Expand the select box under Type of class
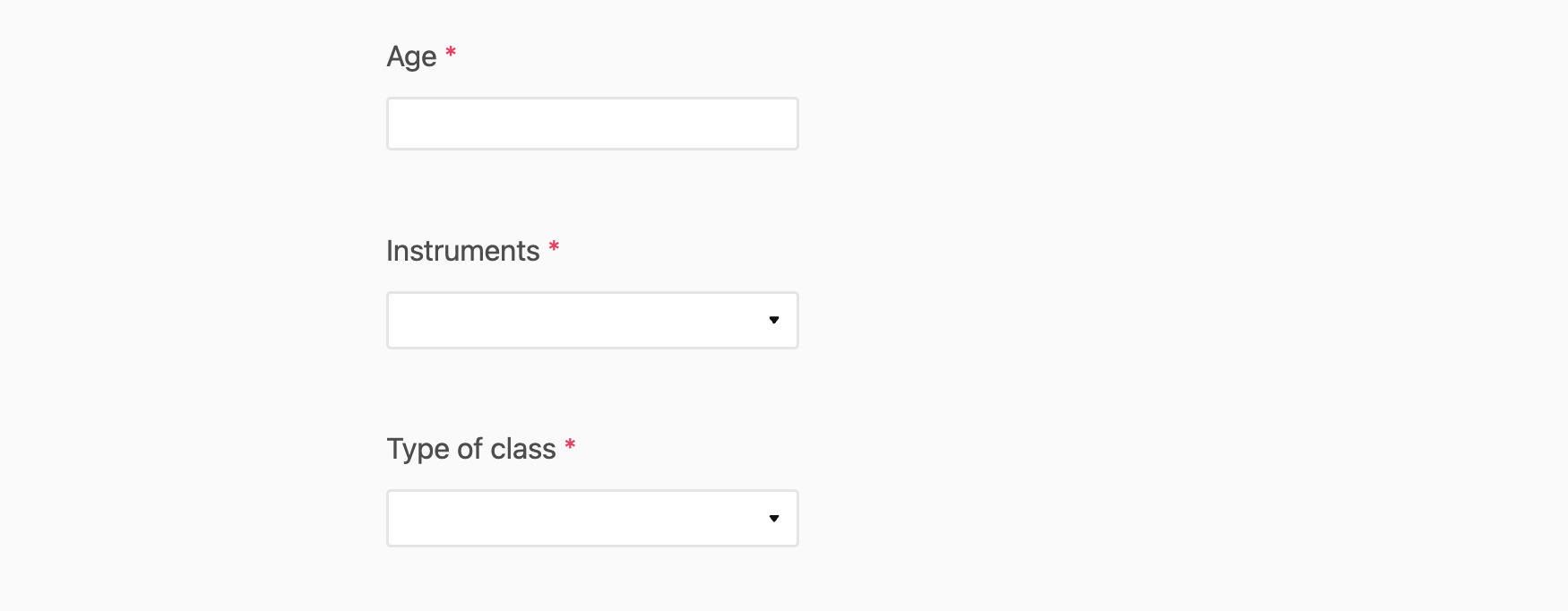1568x611 pixels. pyautogui.click(x=591, y=518)
